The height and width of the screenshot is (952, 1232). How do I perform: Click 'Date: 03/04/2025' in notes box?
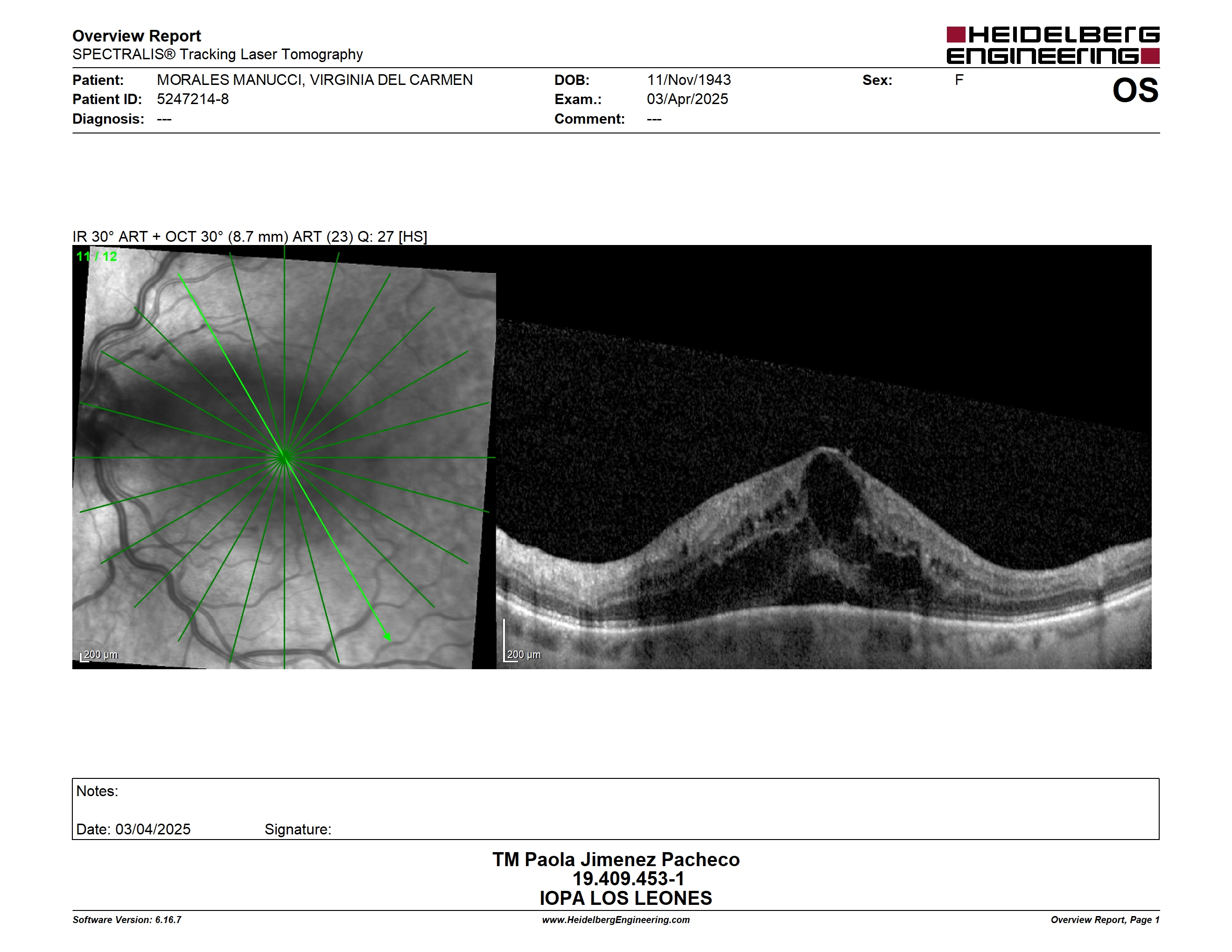(x=133, y=830)
